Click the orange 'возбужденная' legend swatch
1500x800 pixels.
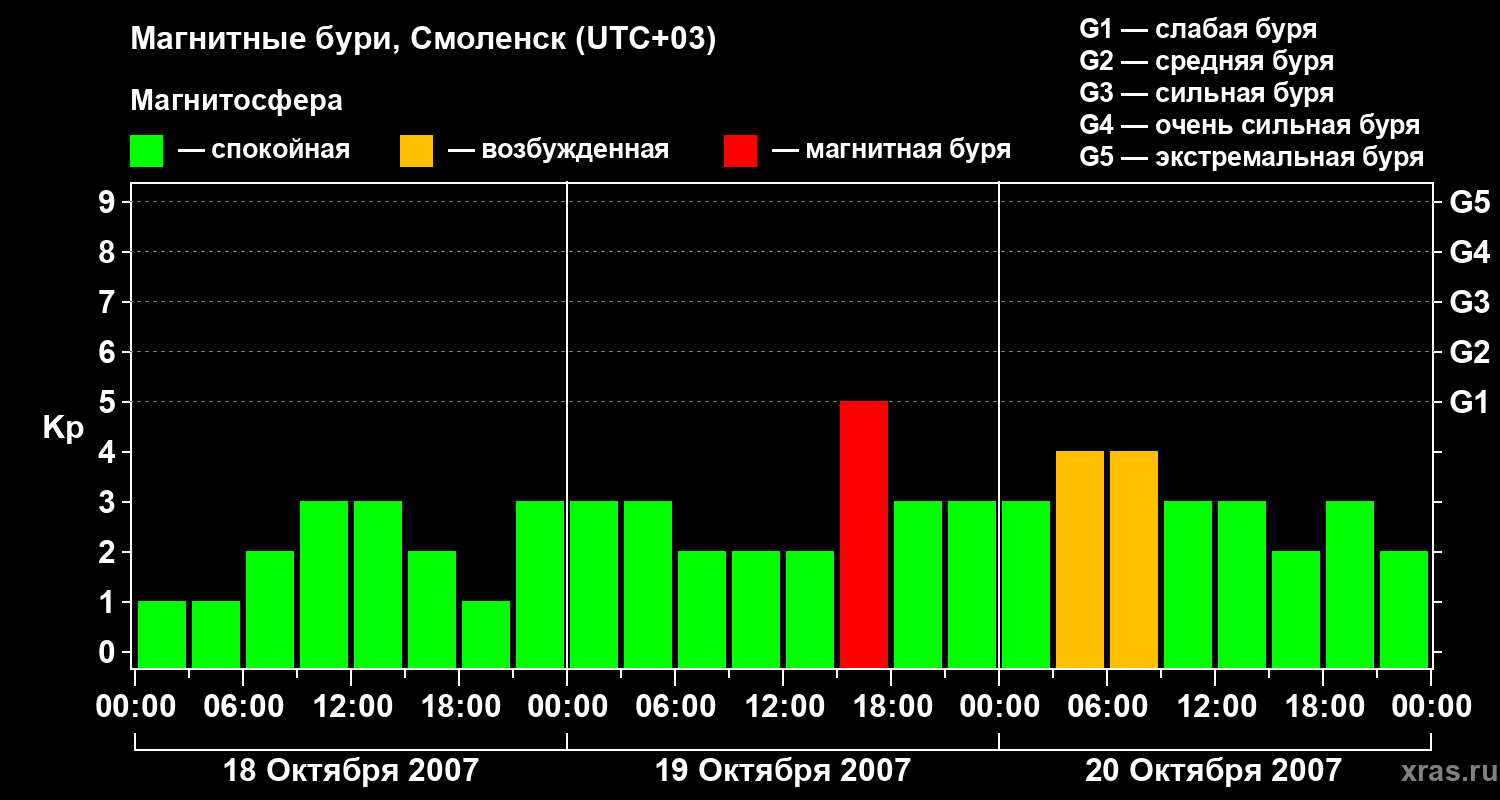pyautogui.click(x=416, y=151)
